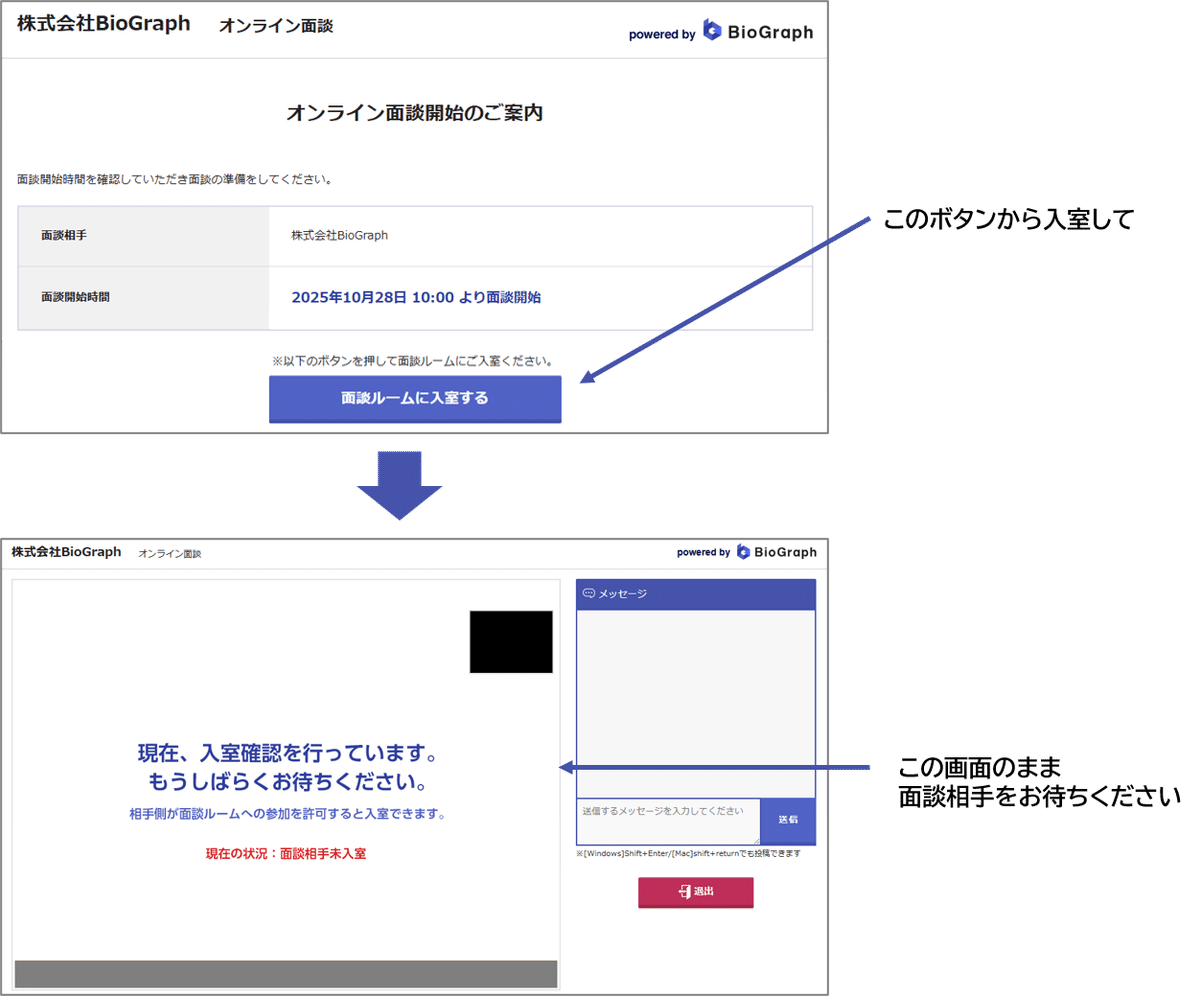
Task: Click the BioGraph hexagon logo in top header
Action: point(711,31)
